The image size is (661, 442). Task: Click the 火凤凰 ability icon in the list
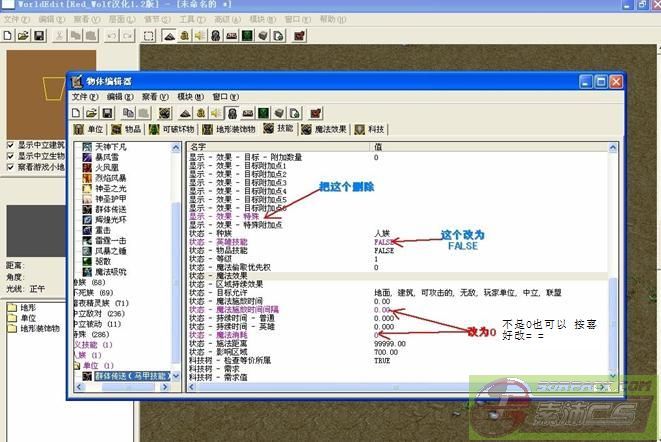tap(86, 169)
